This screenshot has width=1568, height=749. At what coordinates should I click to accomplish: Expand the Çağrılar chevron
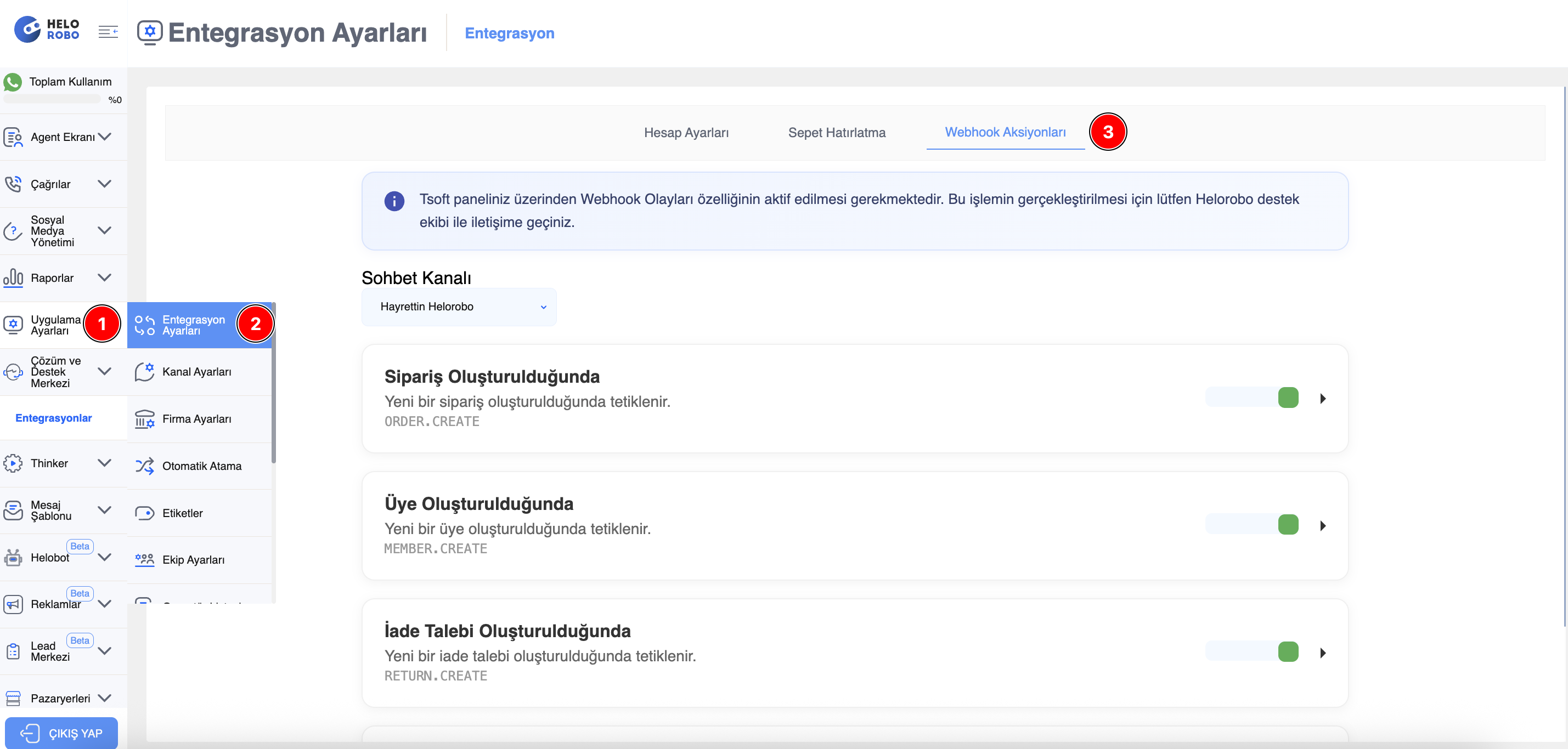point(105,183)
